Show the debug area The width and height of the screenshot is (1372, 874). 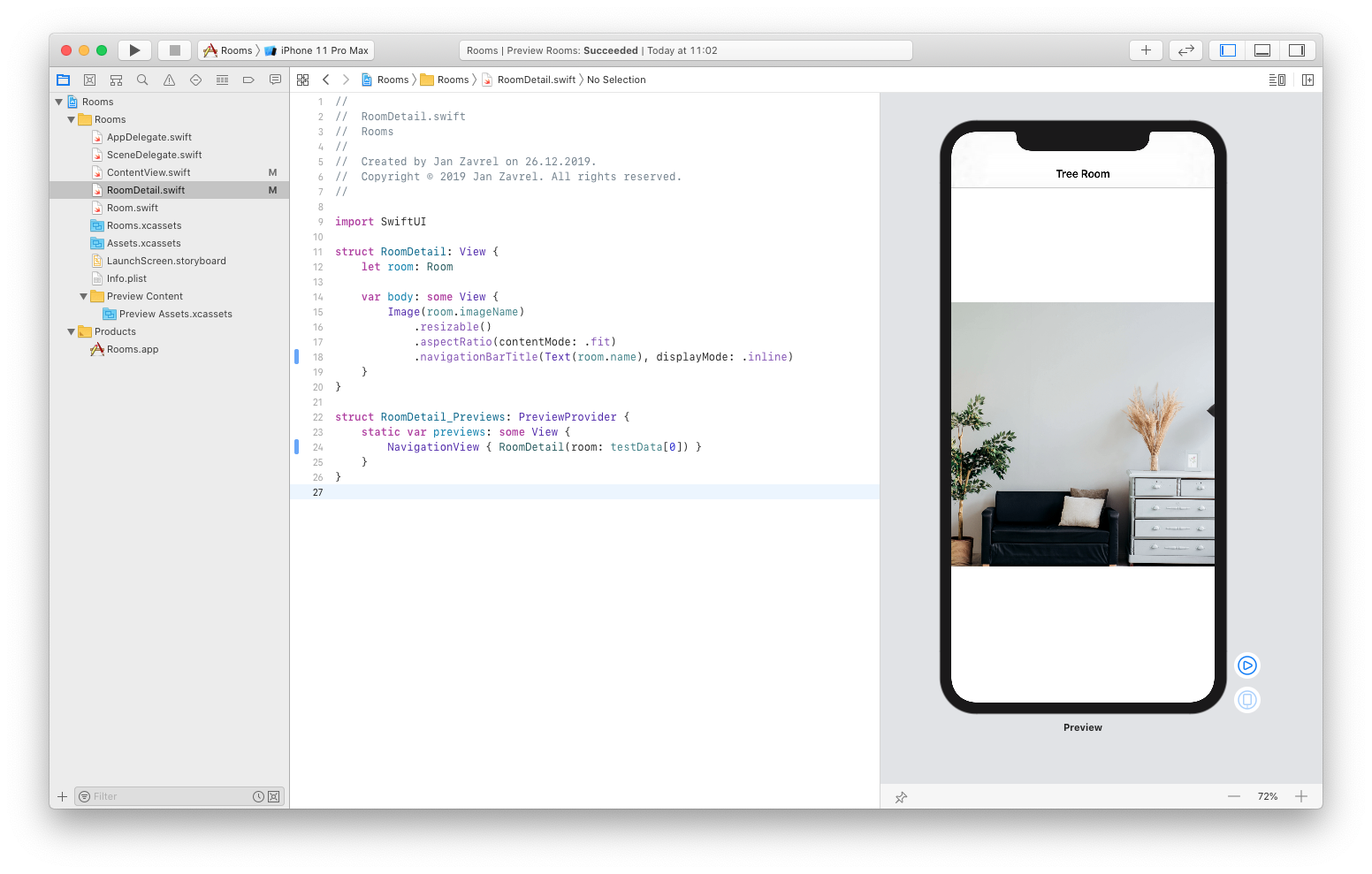1261,49
